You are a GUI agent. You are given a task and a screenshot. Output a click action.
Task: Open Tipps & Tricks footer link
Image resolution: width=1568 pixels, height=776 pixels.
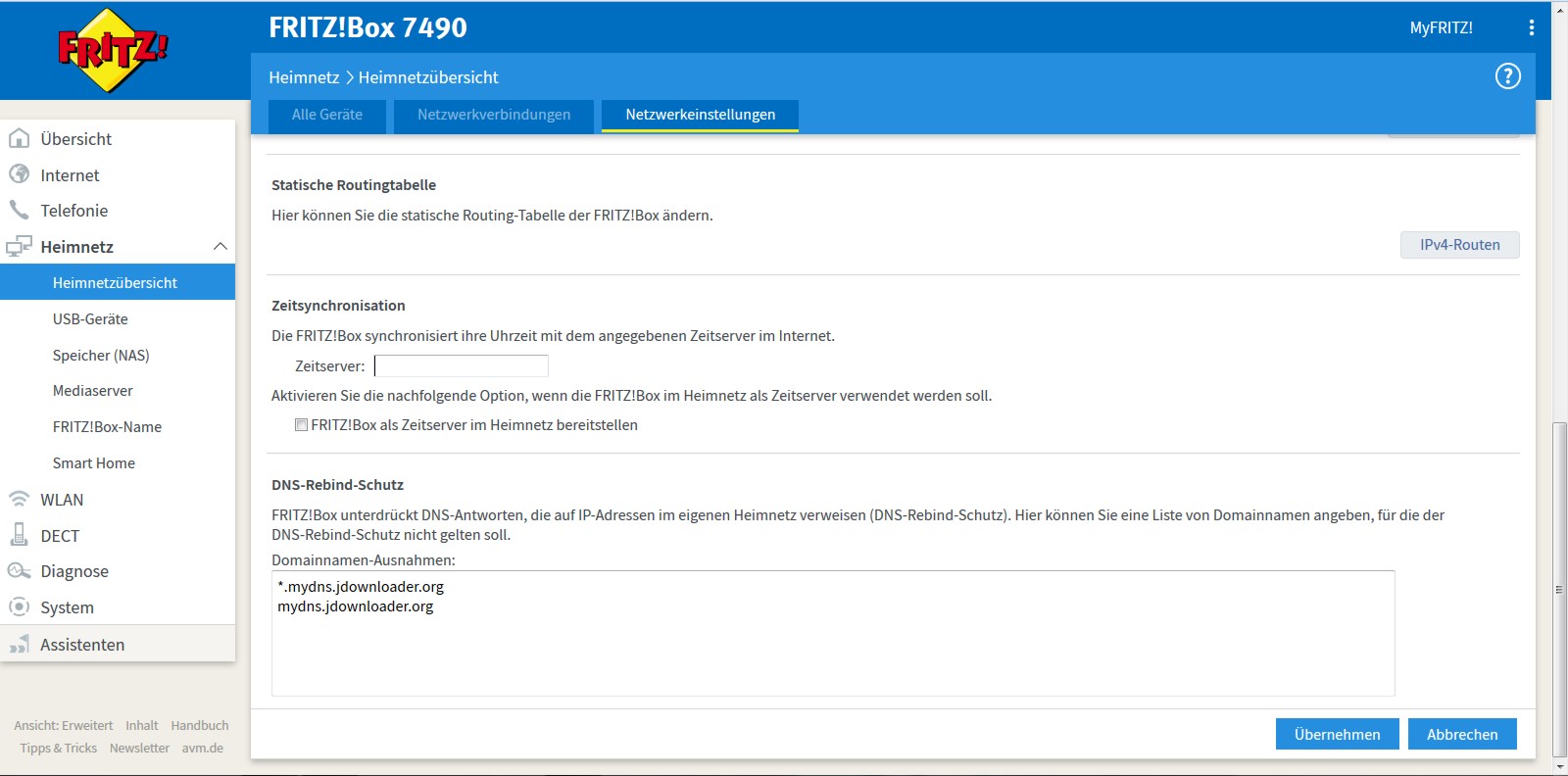click(59, 748)
